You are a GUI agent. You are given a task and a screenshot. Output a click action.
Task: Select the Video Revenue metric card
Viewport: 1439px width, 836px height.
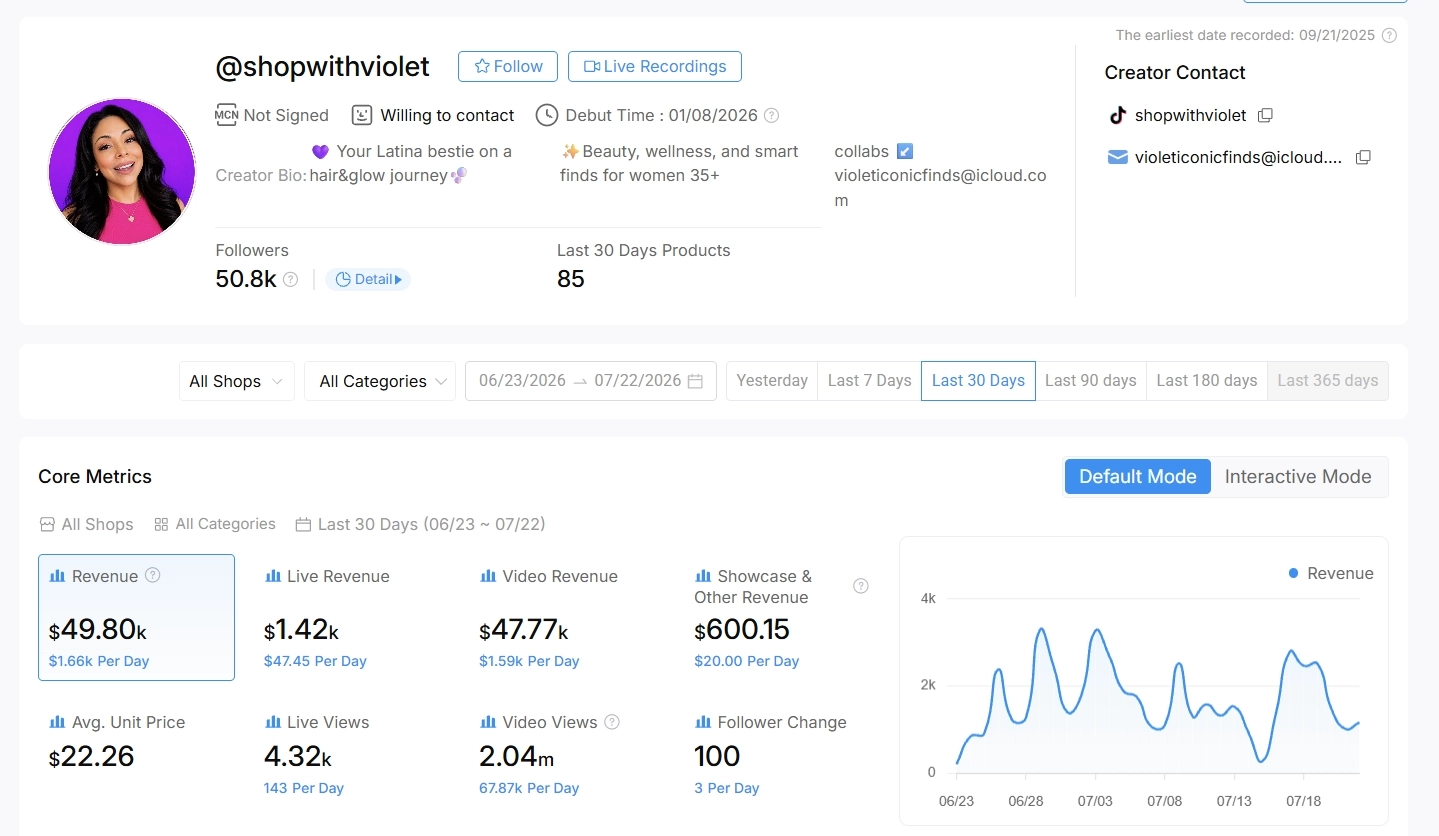pyautogui.click(x=567, y=618)
